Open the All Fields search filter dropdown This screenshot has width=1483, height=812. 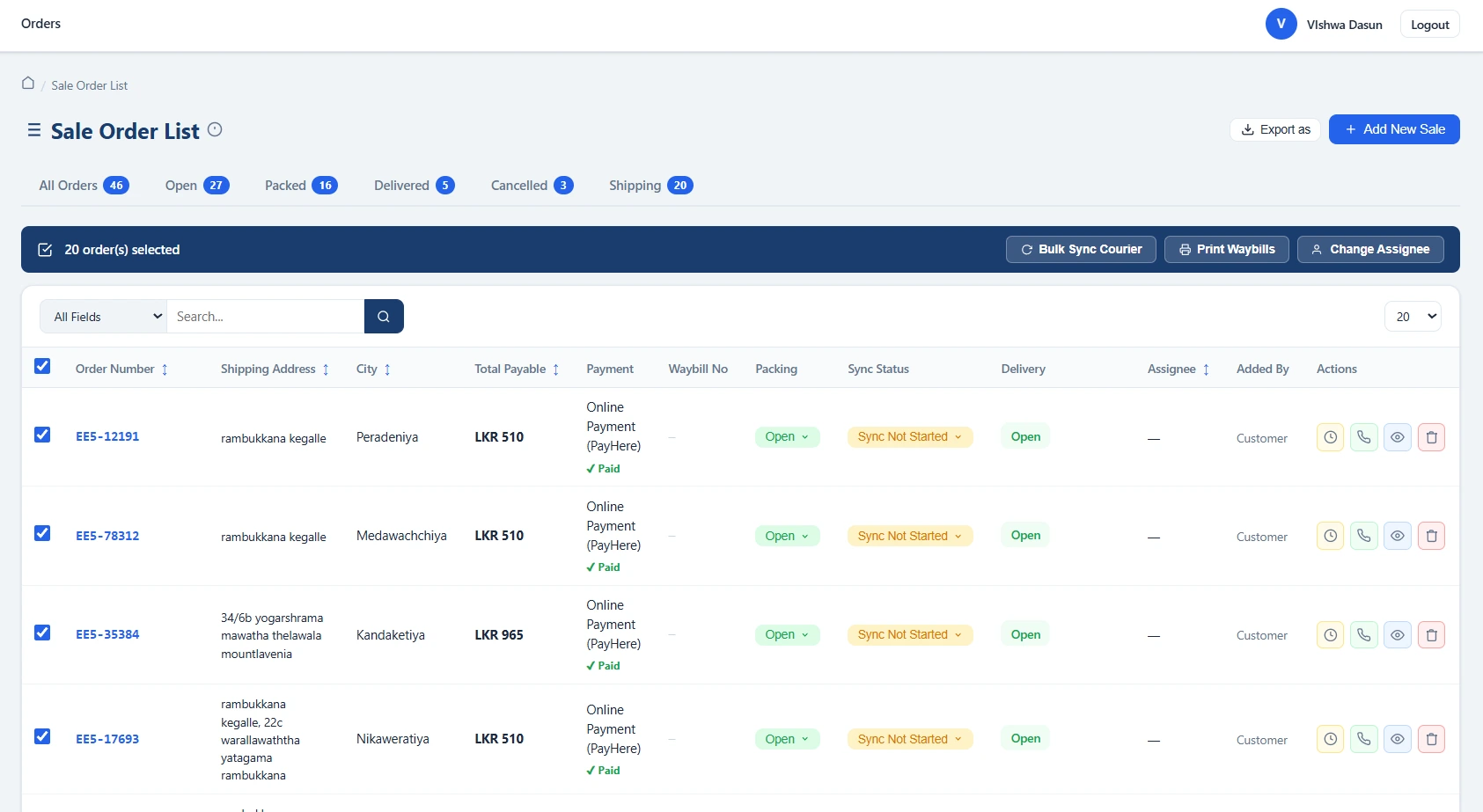point(104,317)
